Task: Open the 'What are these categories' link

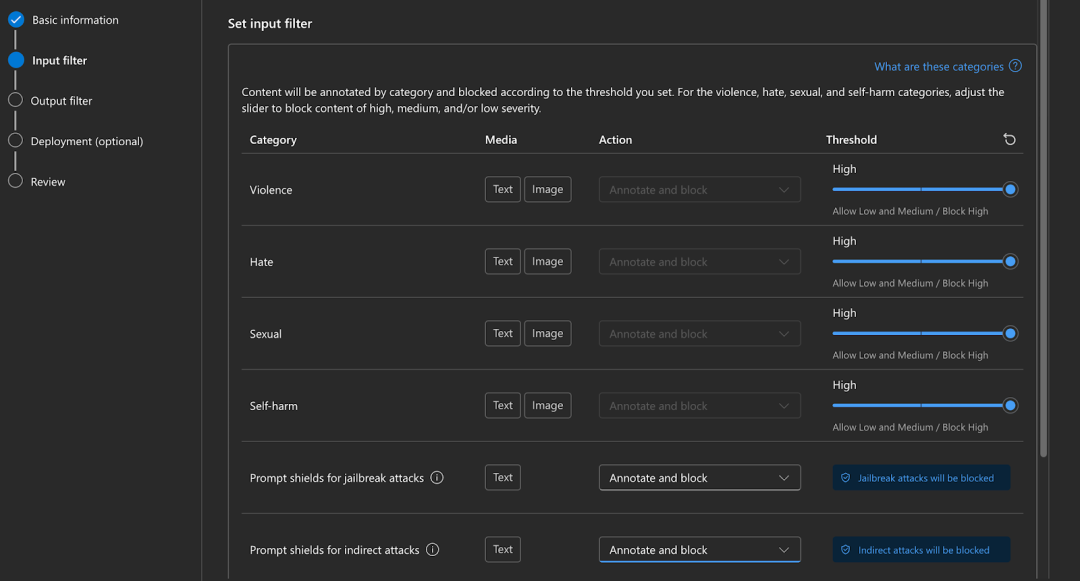Action: point(938,67)
